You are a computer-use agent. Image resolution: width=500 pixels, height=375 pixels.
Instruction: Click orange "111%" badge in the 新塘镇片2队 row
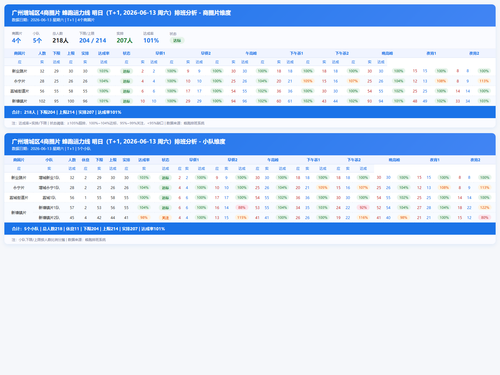click(x=242, y=218)
